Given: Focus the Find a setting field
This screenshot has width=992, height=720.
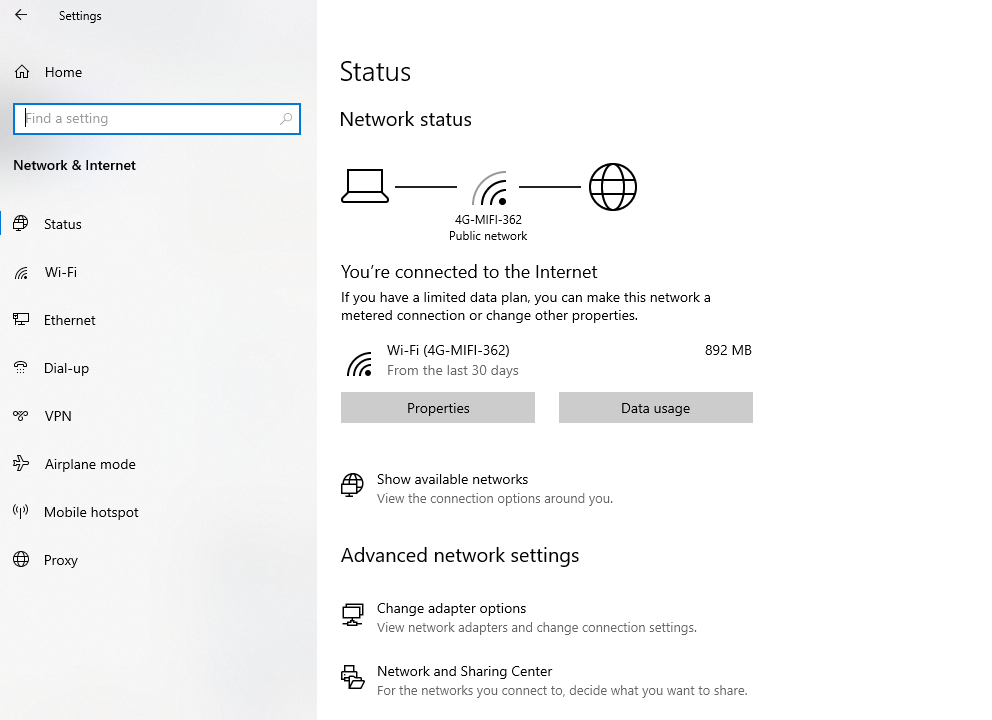Looking at the screenshot, I should tap(157, 119).
